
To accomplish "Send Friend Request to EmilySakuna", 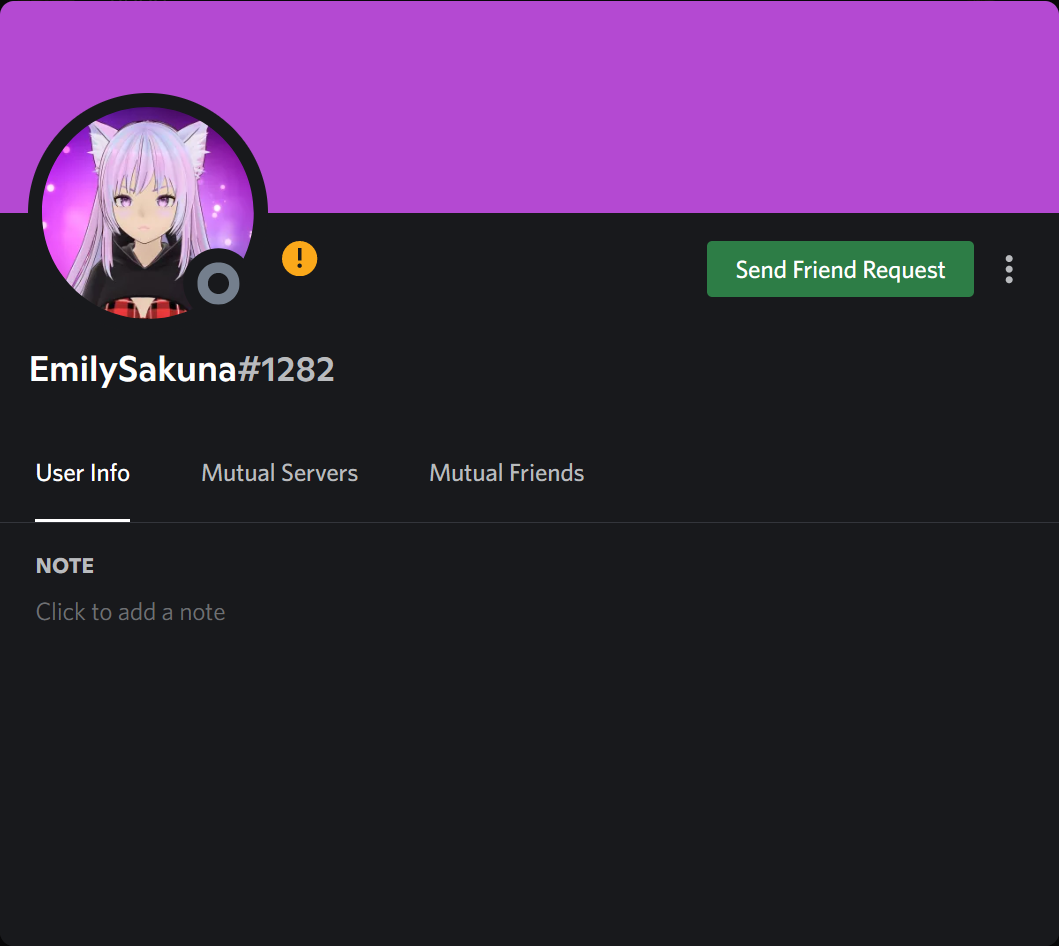I will click(x=840, y=269).
